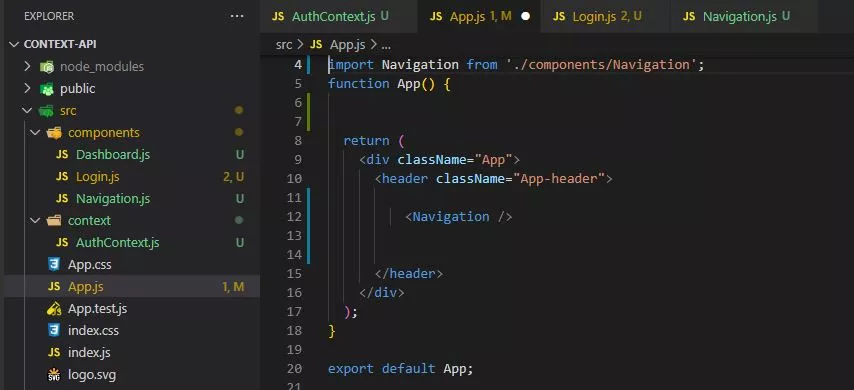Open the Explorer more actions ellipsis
The image size is (854, 390).
pyautogui.click(x=237, y=16)
